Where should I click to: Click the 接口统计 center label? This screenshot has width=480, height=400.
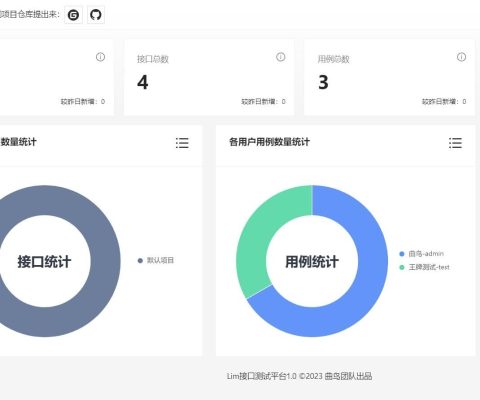click(x=44, y=262)
